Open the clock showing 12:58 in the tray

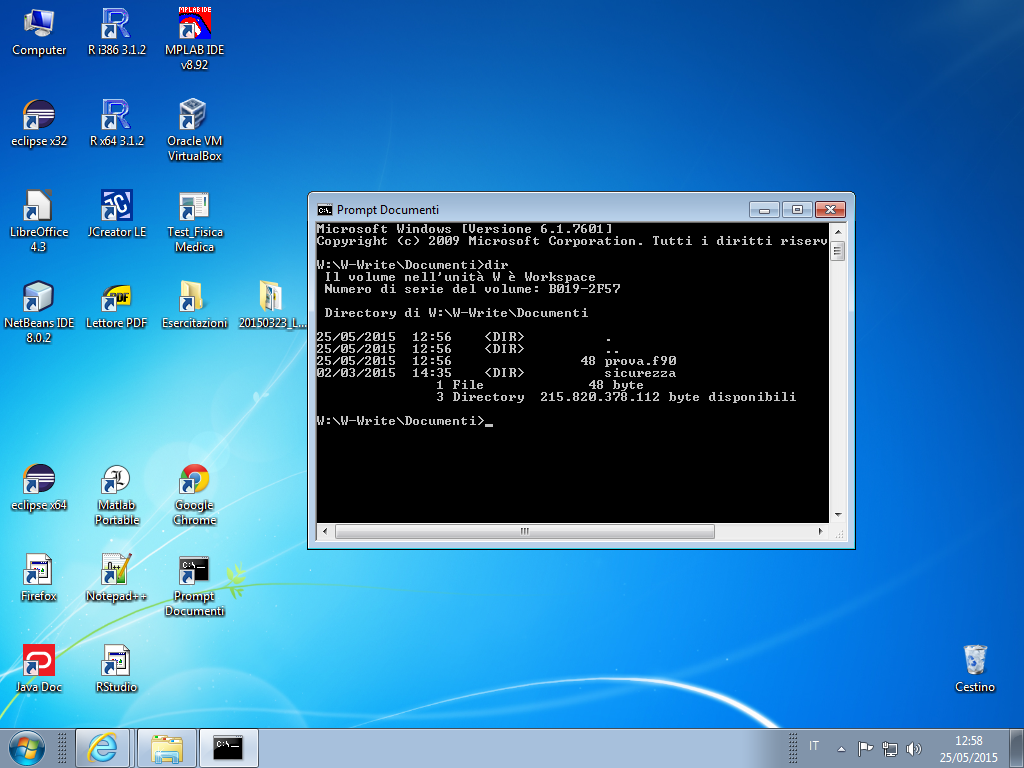[968, 748]
